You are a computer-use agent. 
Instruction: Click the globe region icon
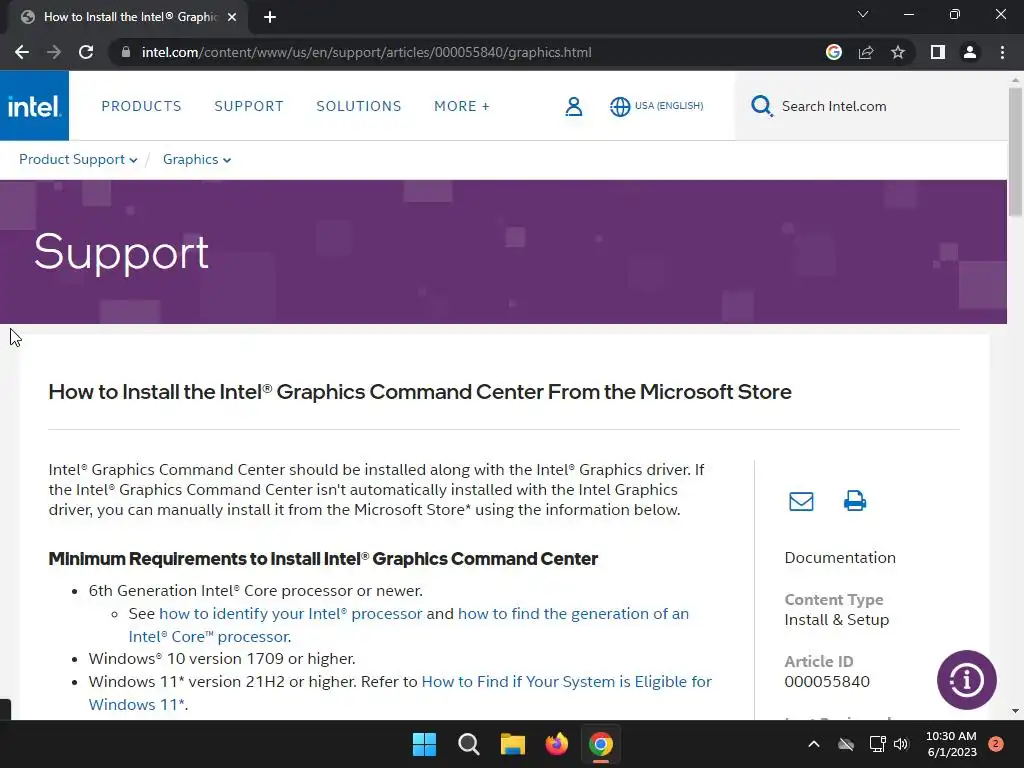(x=620, y=106)
